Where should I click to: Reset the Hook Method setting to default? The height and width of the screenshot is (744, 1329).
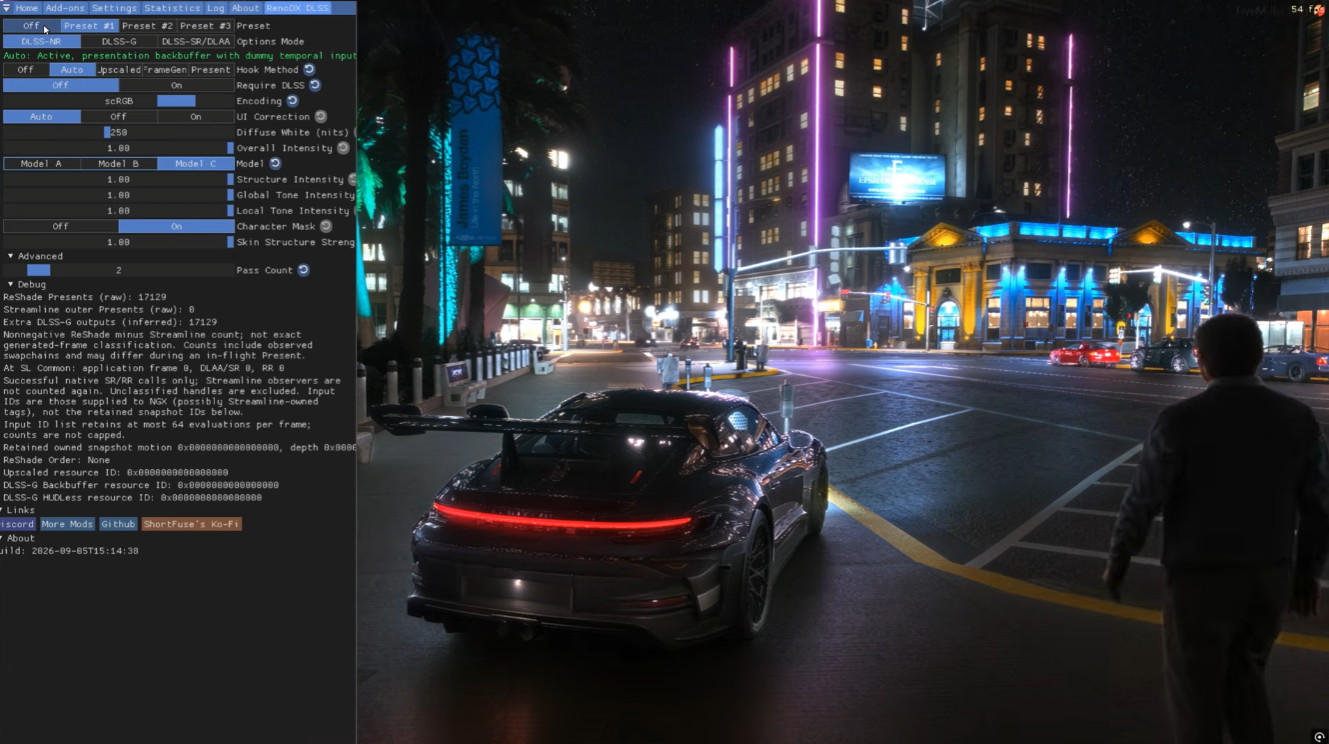[309, 70]
